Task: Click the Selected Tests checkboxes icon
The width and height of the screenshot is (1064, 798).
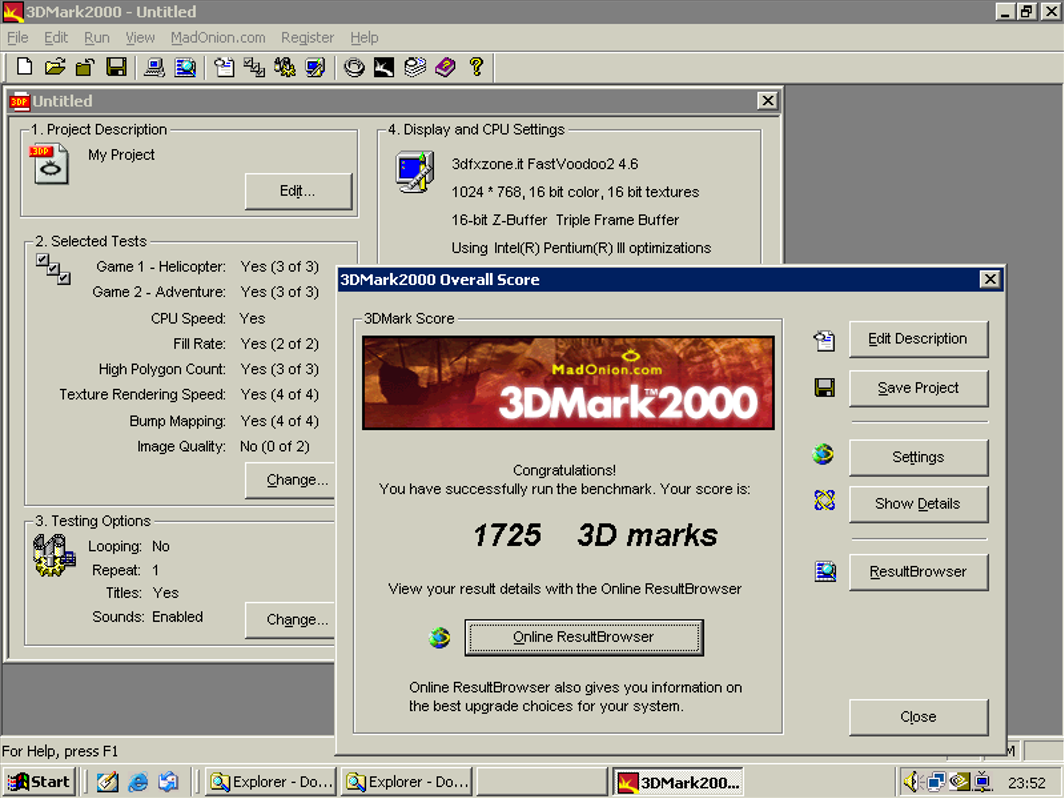Action: coord(53,269)
